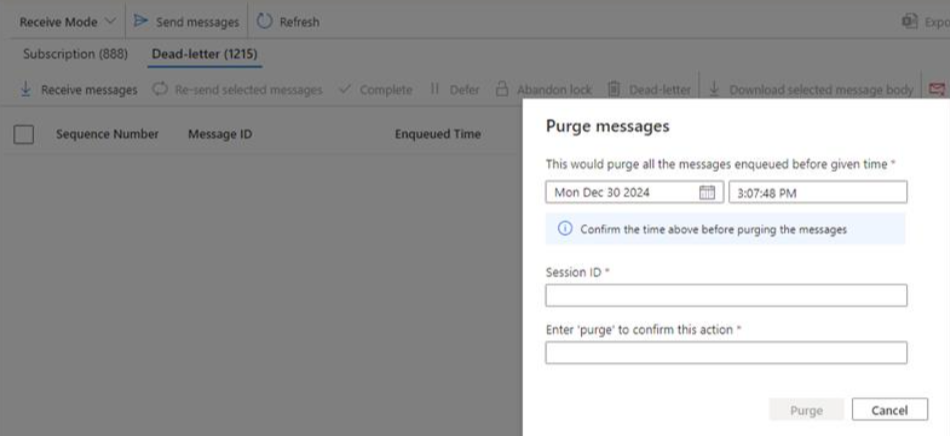Screen dimensions: 950x436
Task: Select the Dead-letter (1215) tab
Action: coord(205,54)
